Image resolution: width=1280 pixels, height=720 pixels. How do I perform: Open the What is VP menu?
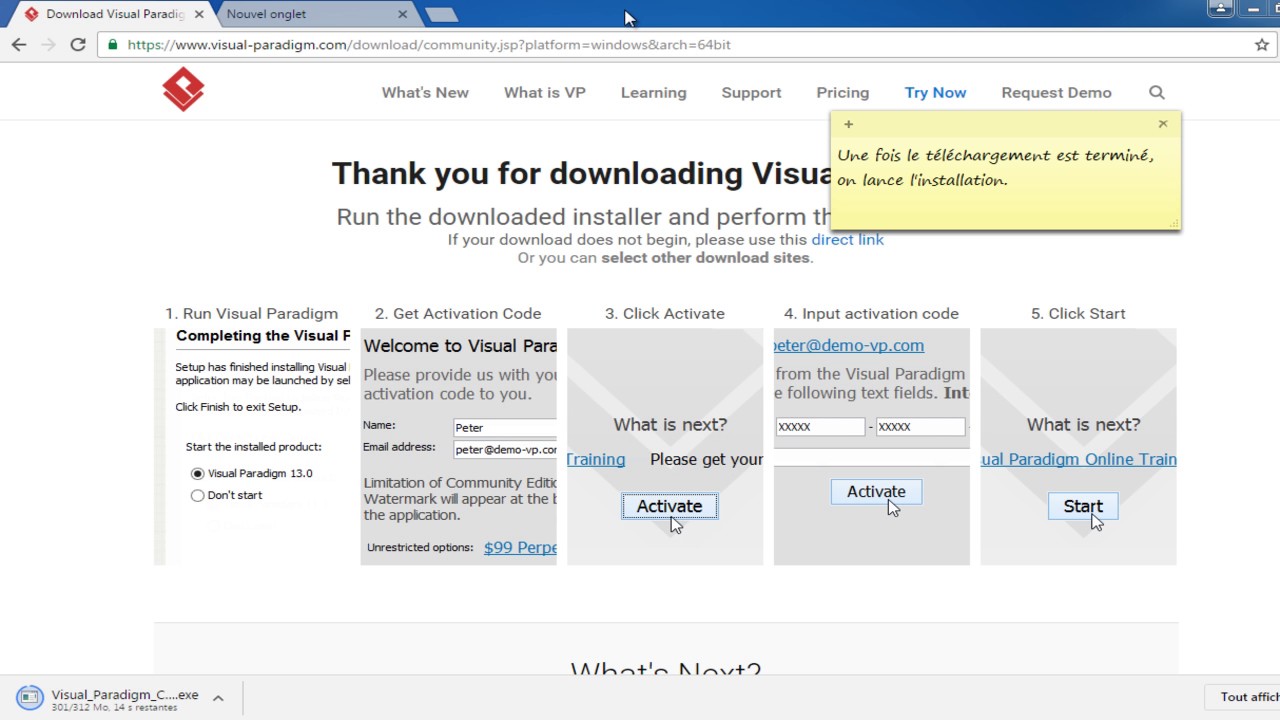coord(545,92)
